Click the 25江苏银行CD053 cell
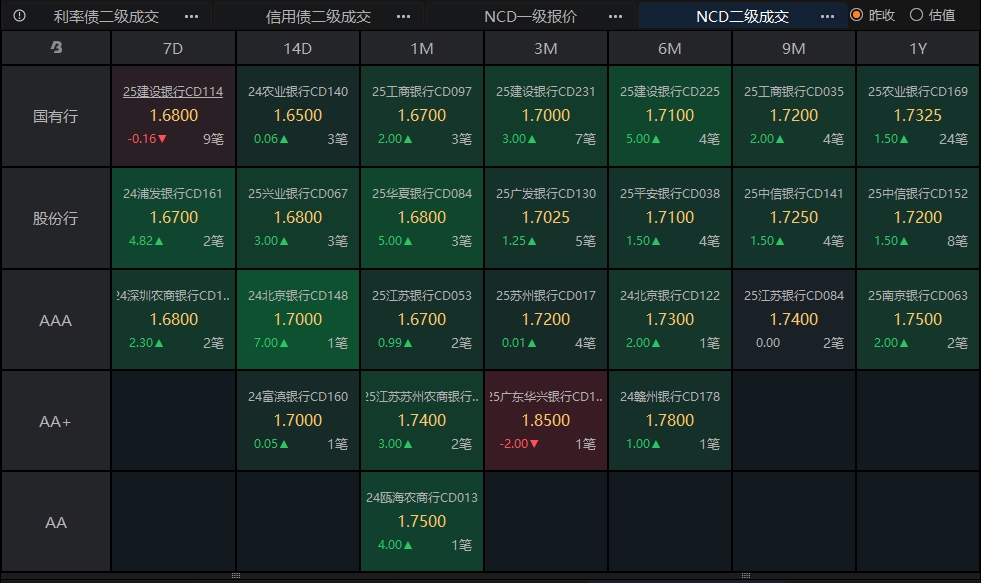Viewport: 981px width, 583px height. 422,320
